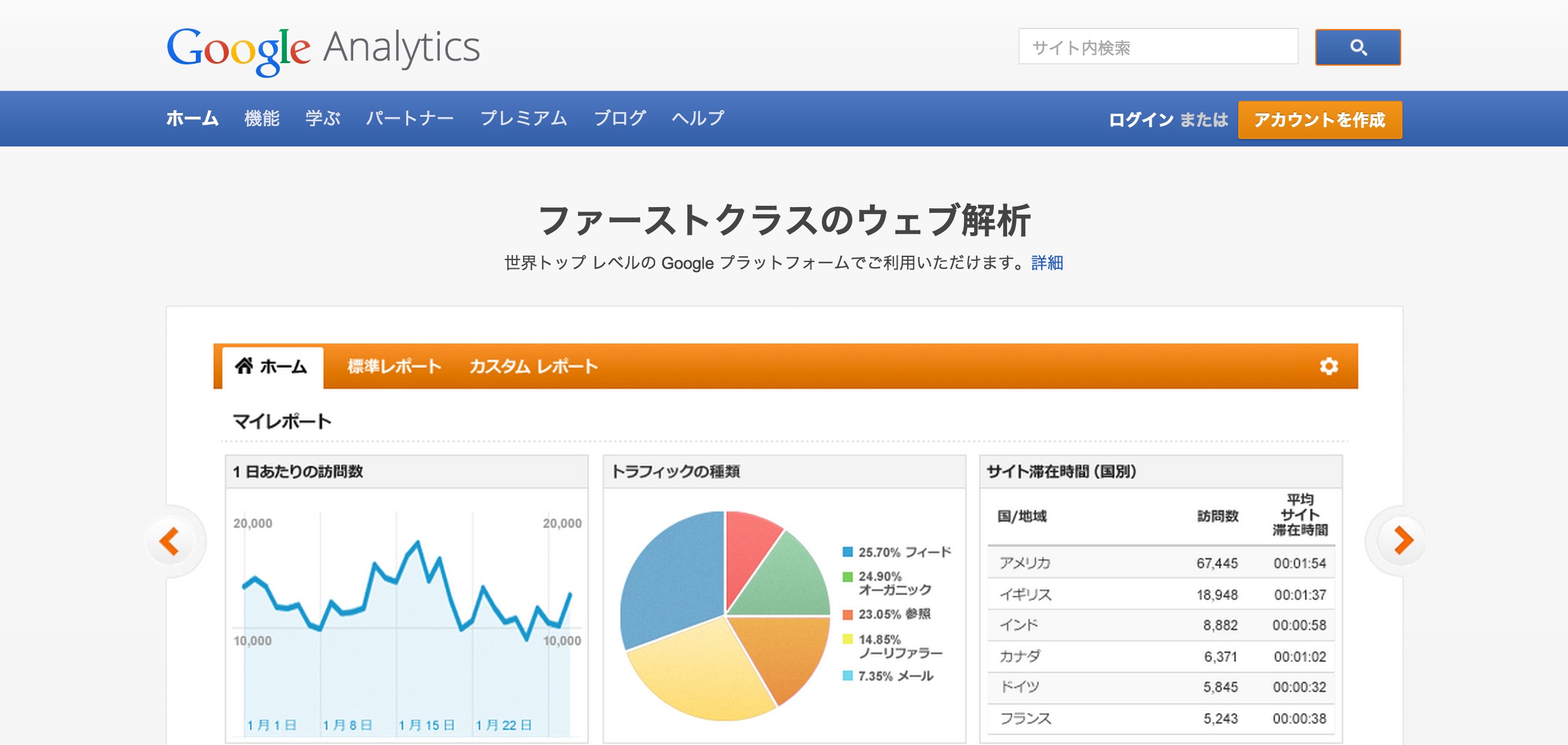
Task: Click the ファーストクラスのウェブ解析 headline
Action: 784,220
